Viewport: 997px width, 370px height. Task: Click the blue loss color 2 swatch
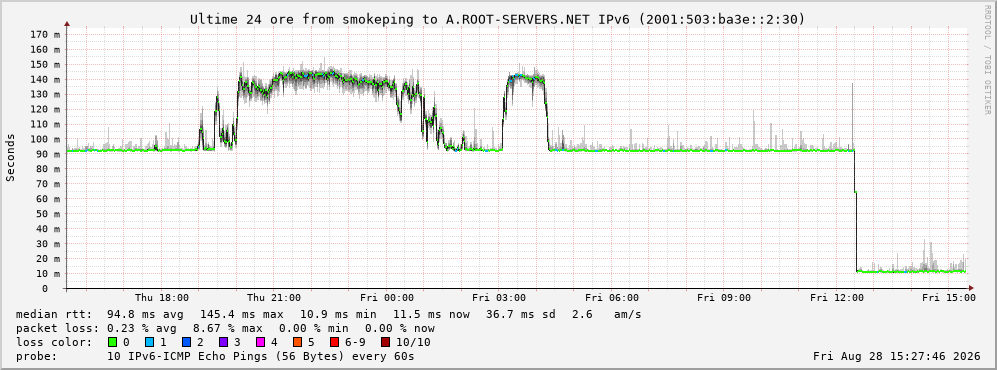(186, 343)
